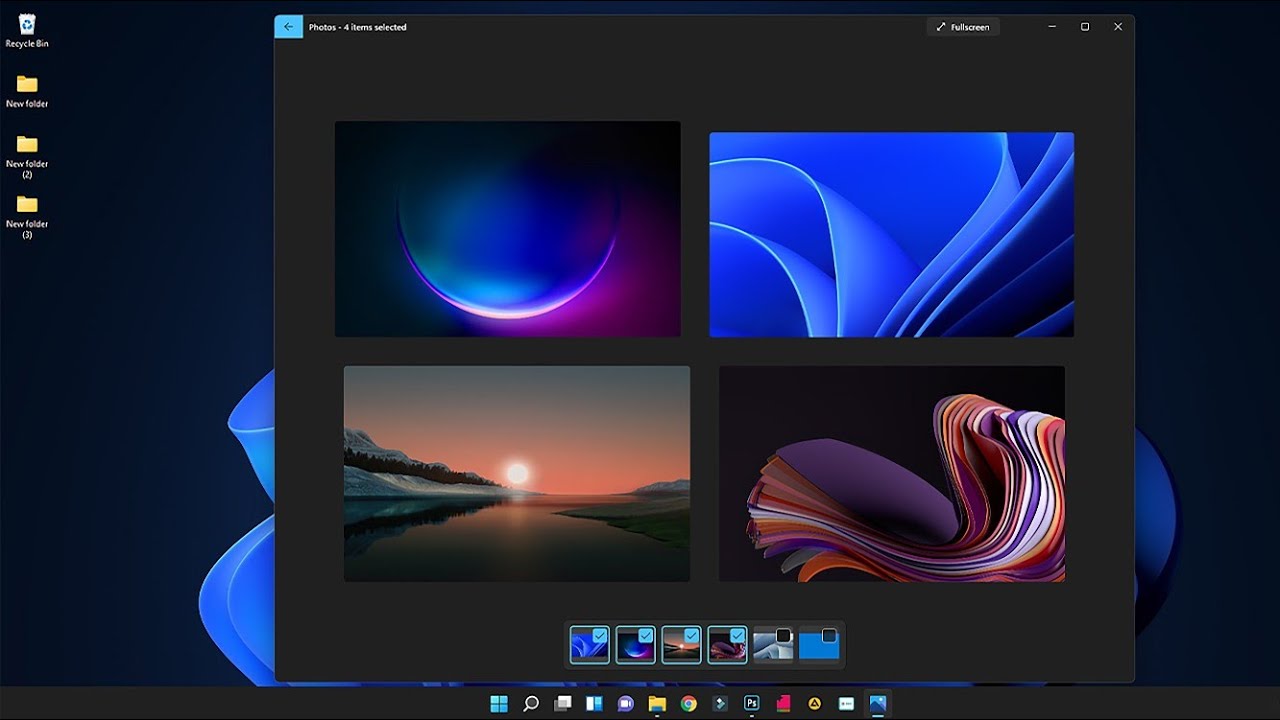Image resolution: width=1280 pixels, height=720 pixels.
Task: Click the pink staircase taskbar icon
Action: (x=784, y=703)
